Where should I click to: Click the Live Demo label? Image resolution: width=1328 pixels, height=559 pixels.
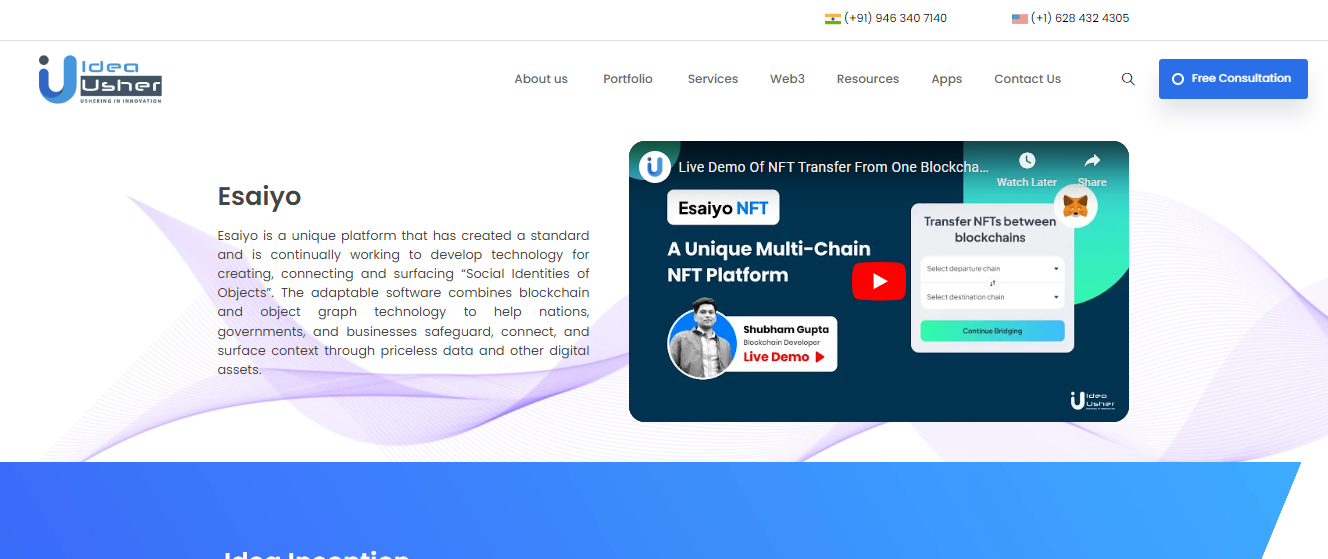784,357
